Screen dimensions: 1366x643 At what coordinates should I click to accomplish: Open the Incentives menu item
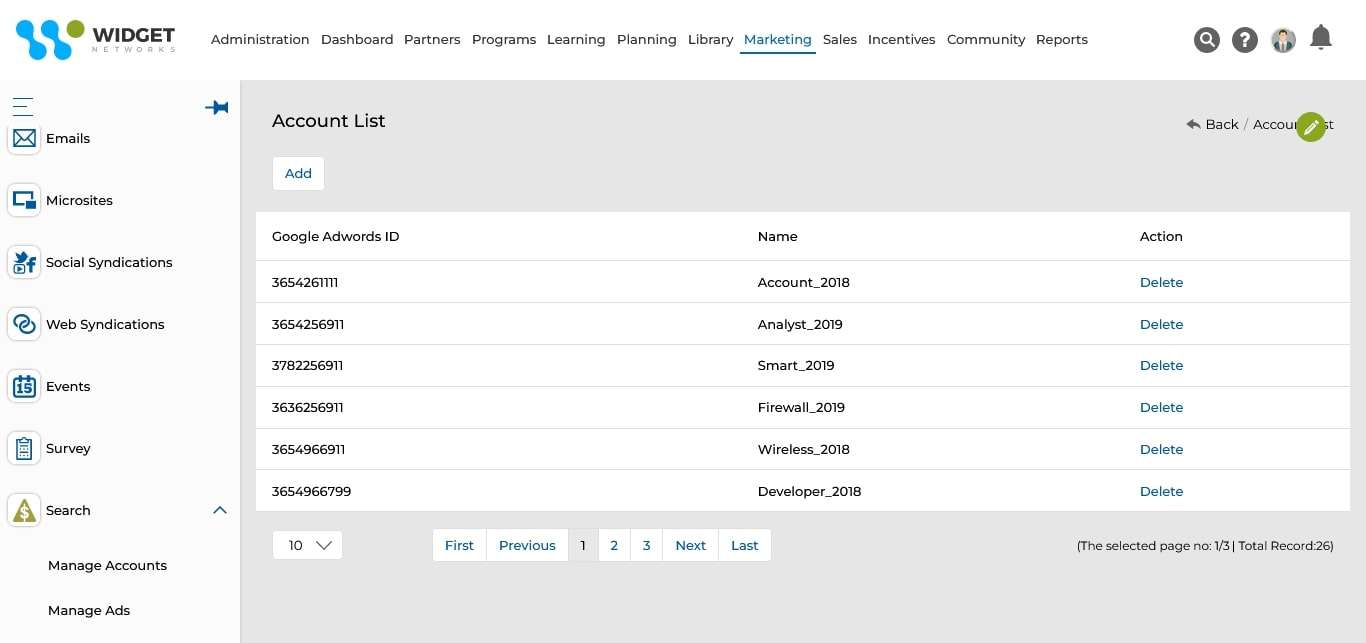click(x=901, y=39)
